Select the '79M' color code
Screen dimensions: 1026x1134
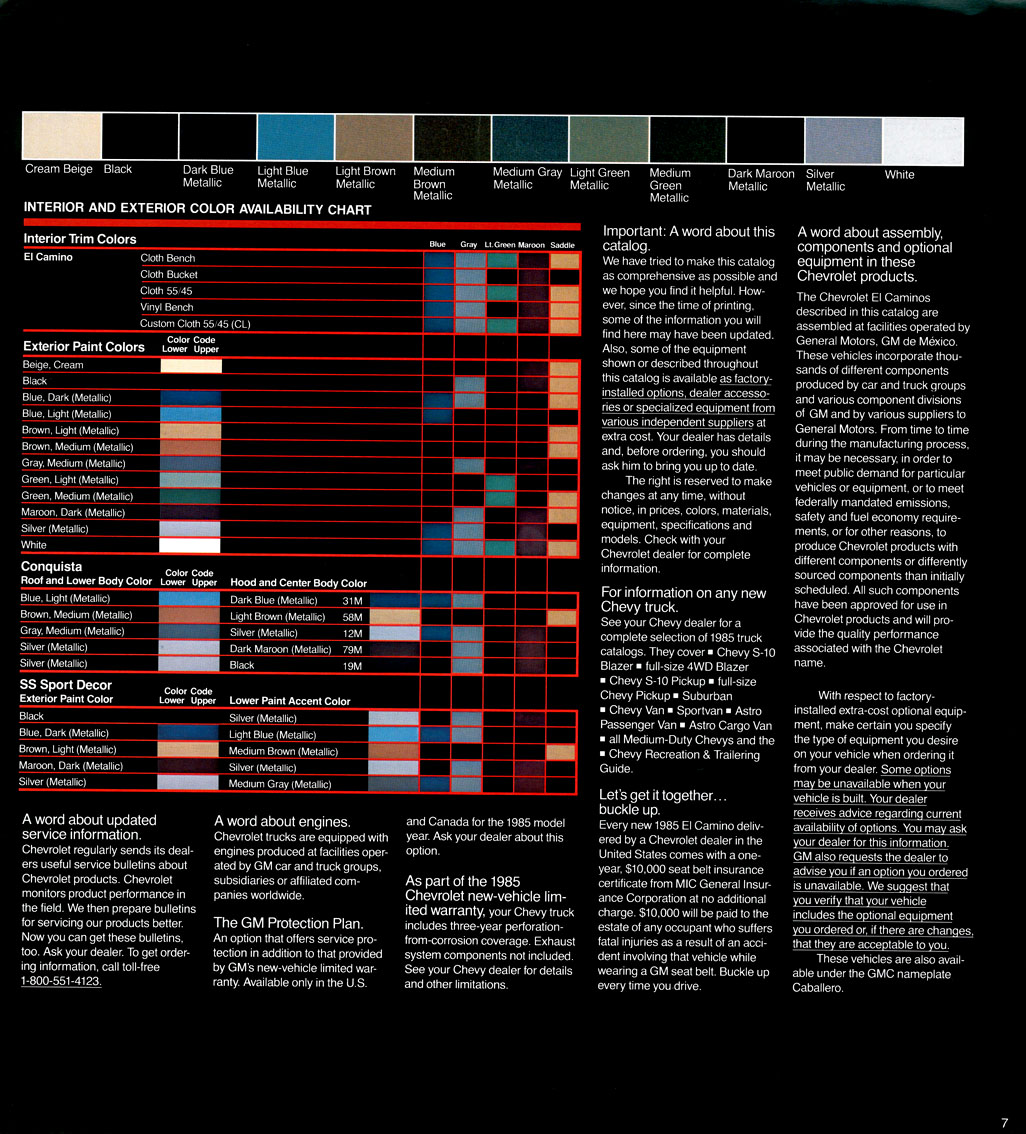pyautogui.click(x=352, y=649)
